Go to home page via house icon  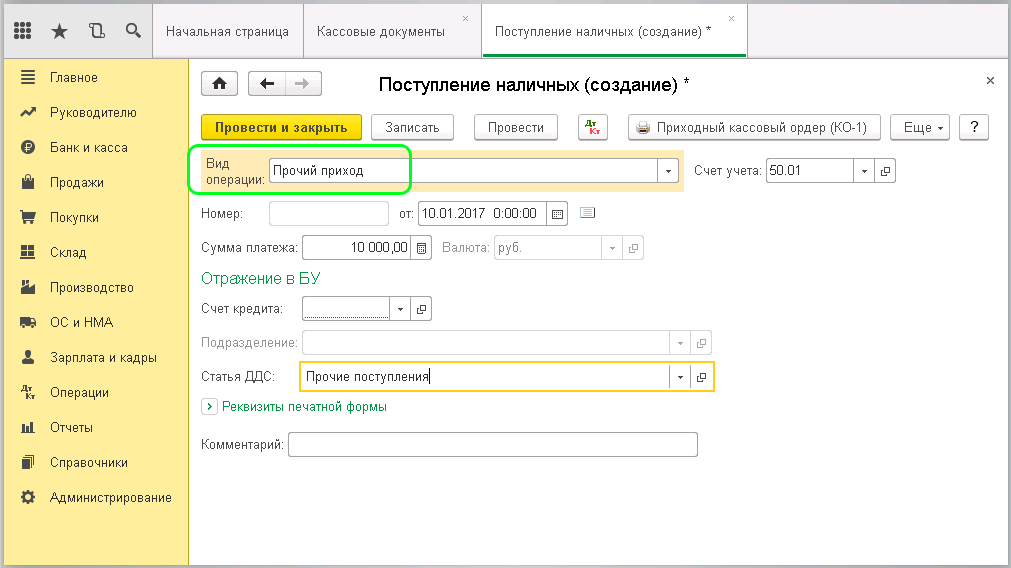(x=219, y=84)
